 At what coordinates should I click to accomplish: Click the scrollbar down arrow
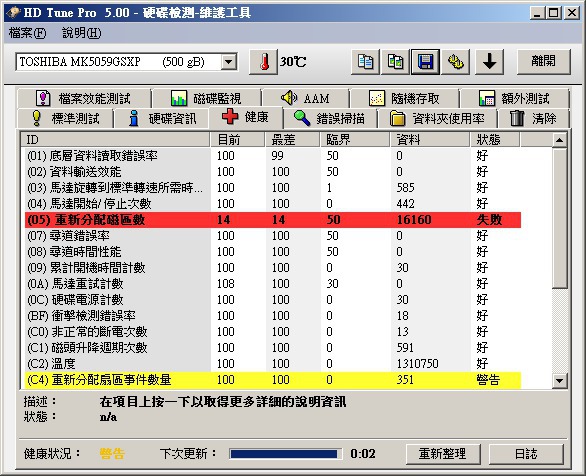click(x=559, y=380)
